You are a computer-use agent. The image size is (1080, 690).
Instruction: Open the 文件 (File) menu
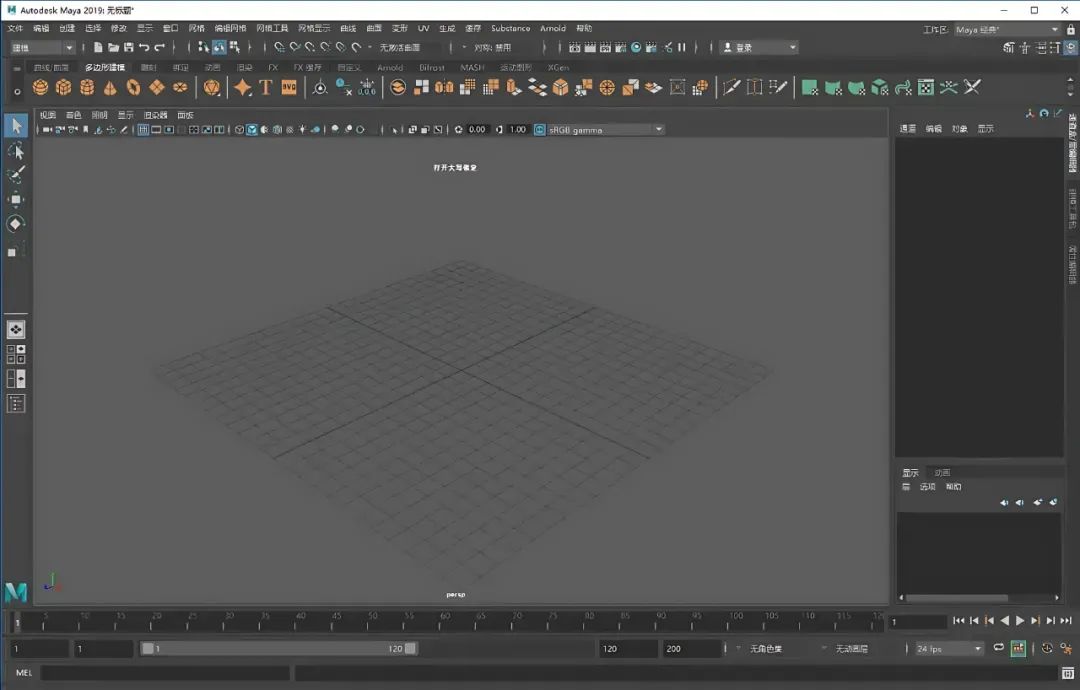15,28
